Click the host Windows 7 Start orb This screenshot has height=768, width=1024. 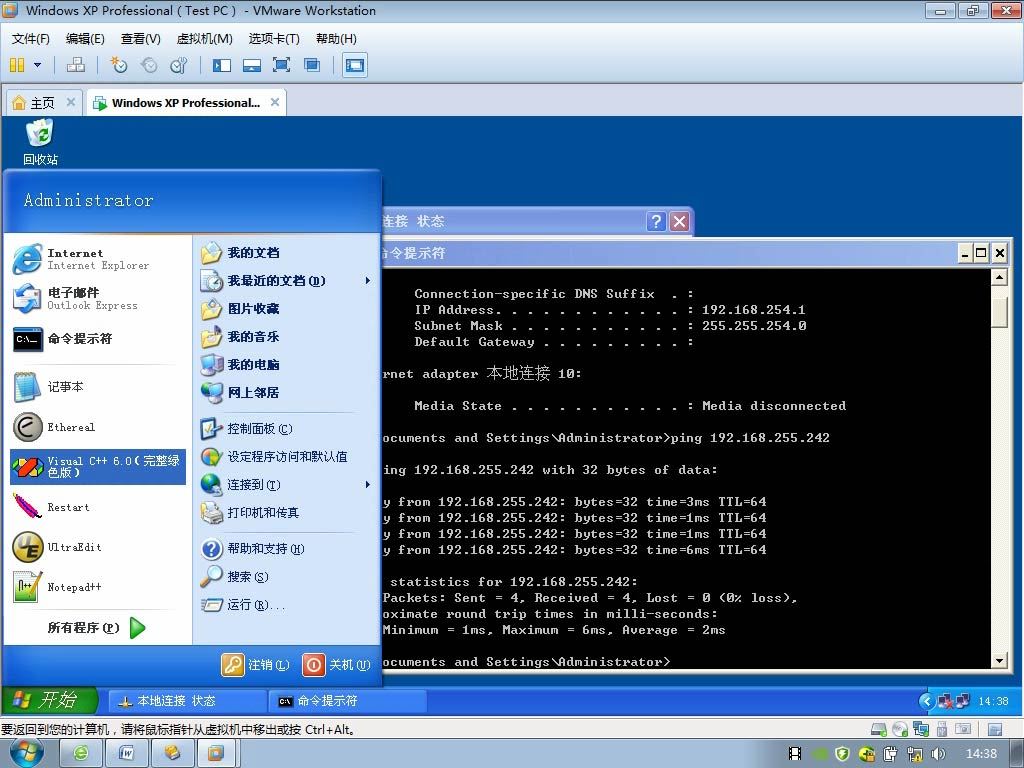[27, 753]
